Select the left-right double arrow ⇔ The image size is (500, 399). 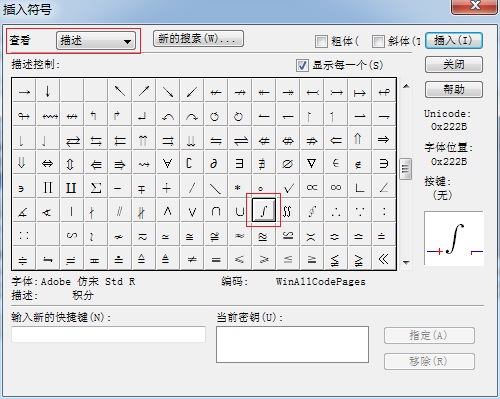coord(48,163)
